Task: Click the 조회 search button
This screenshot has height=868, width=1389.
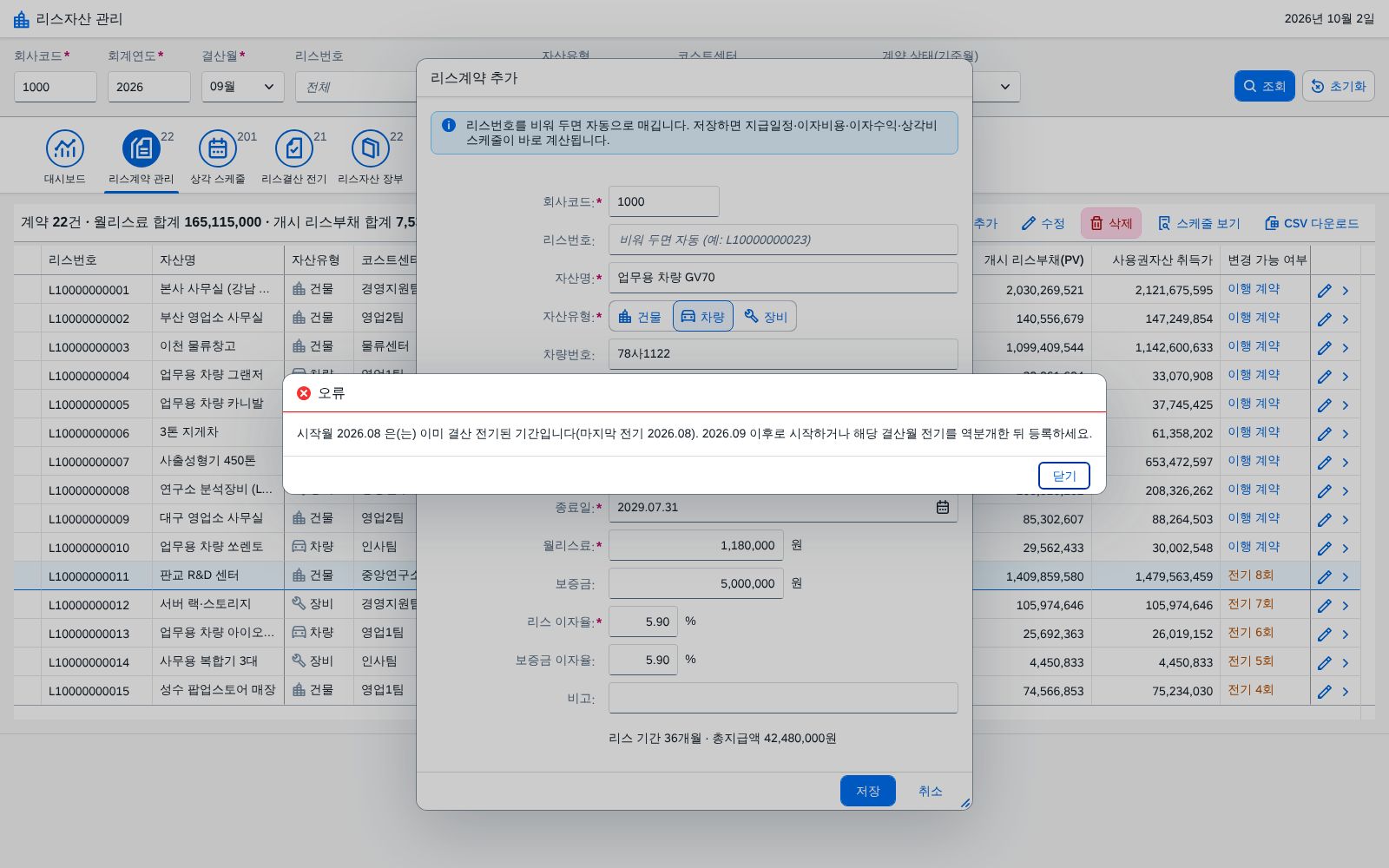Action: pyautogui.click(x=1264, y=86)
